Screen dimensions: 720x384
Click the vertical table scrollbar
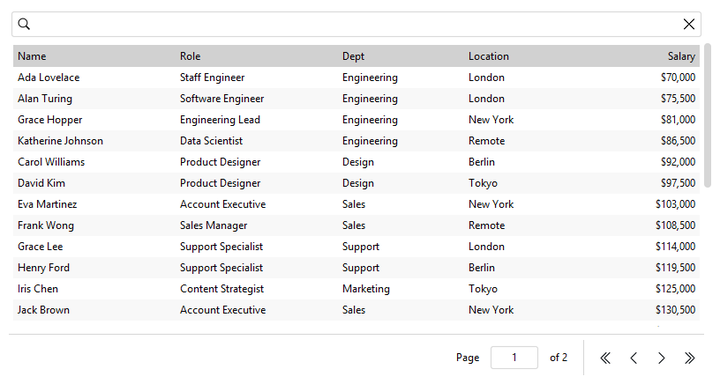(x=708, y=115)
